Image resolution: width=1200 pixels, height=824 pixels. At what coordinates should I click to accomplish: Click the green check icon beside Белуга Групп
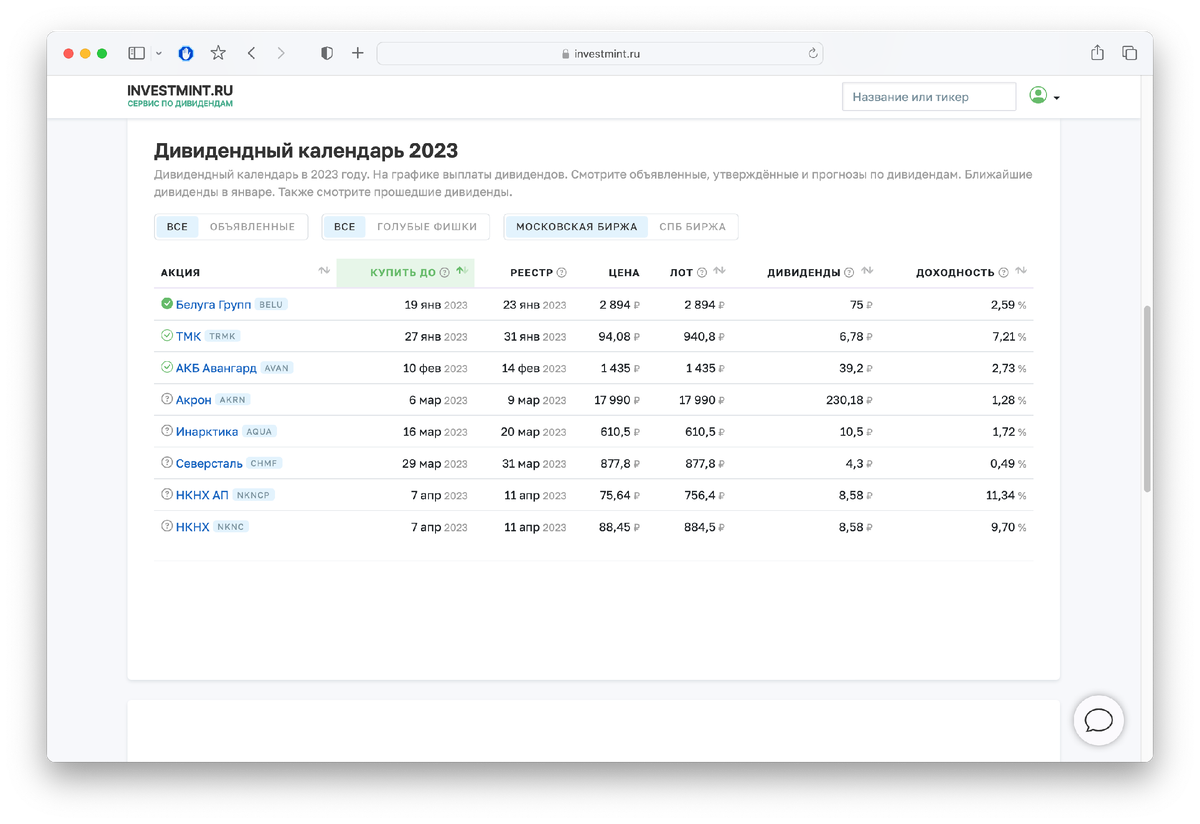167,303
